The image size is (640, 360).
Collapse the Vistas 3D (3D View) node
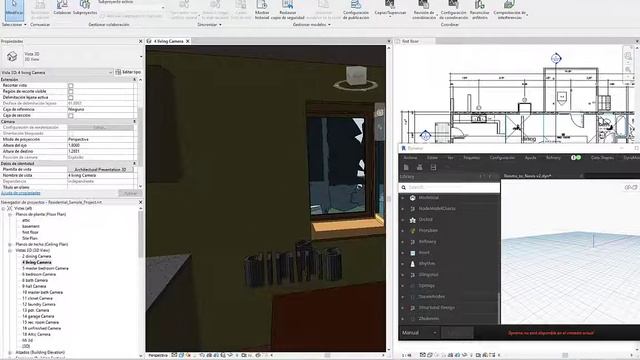coord(10,250)
